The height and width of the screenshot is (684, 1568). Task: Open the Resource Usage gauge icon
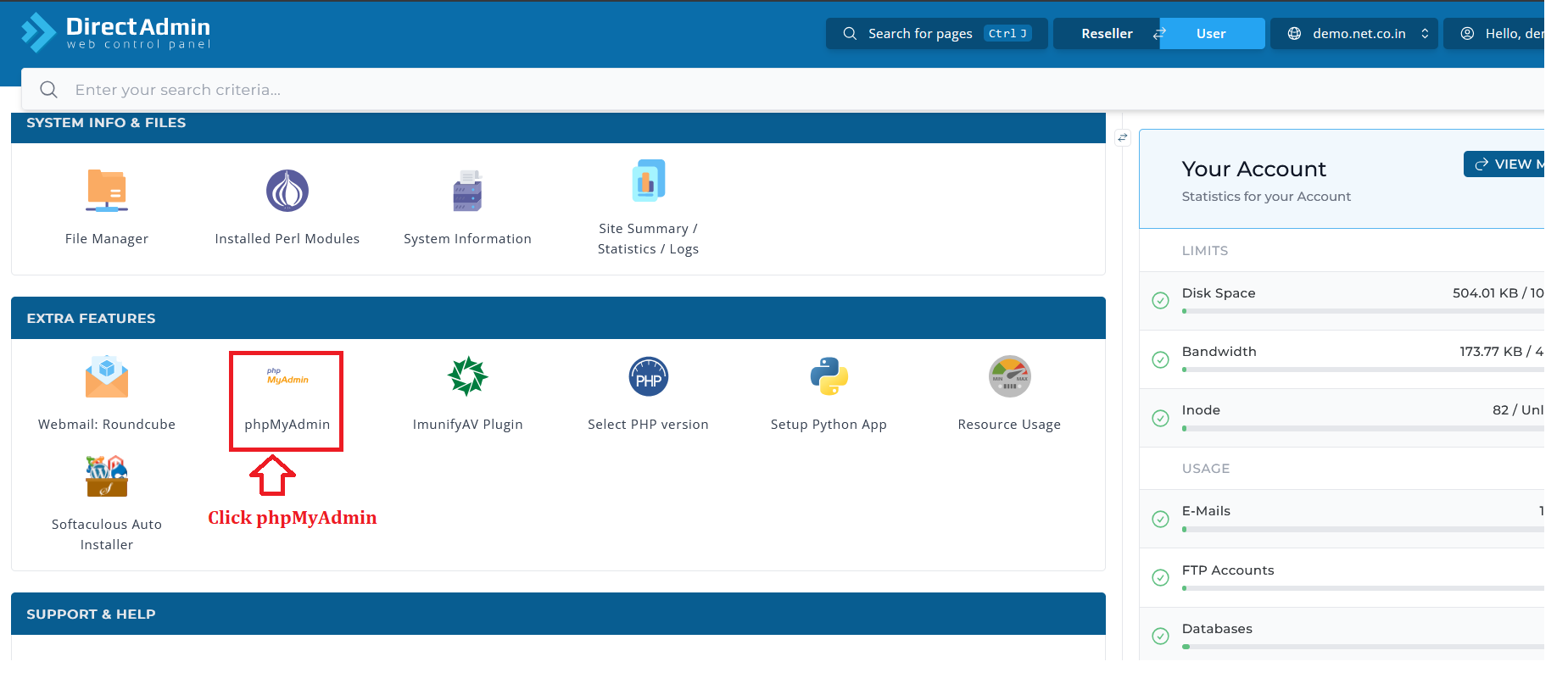click(1010, 376)
